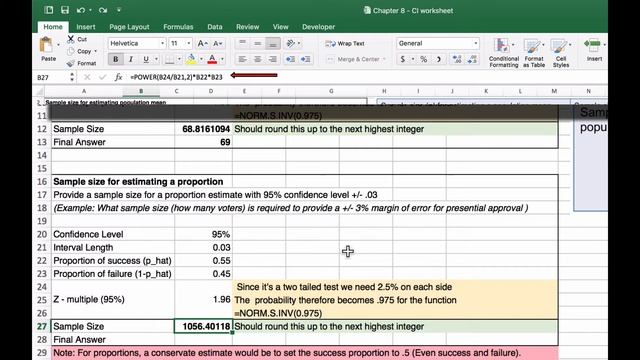Switch to the Data tab
Screen dimensions: 640x360
[x=215, y=27]
